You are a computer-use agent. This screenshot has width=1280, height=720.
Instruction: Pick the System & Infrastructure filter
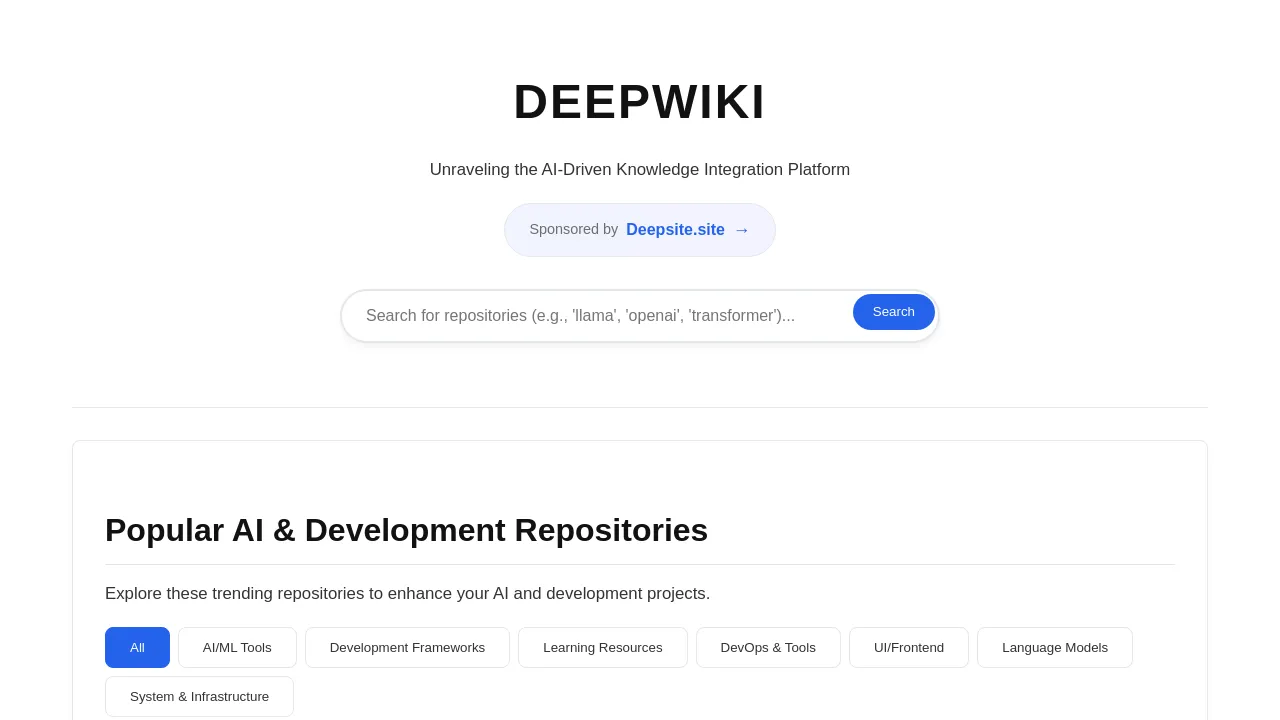[x=199, y=696]
